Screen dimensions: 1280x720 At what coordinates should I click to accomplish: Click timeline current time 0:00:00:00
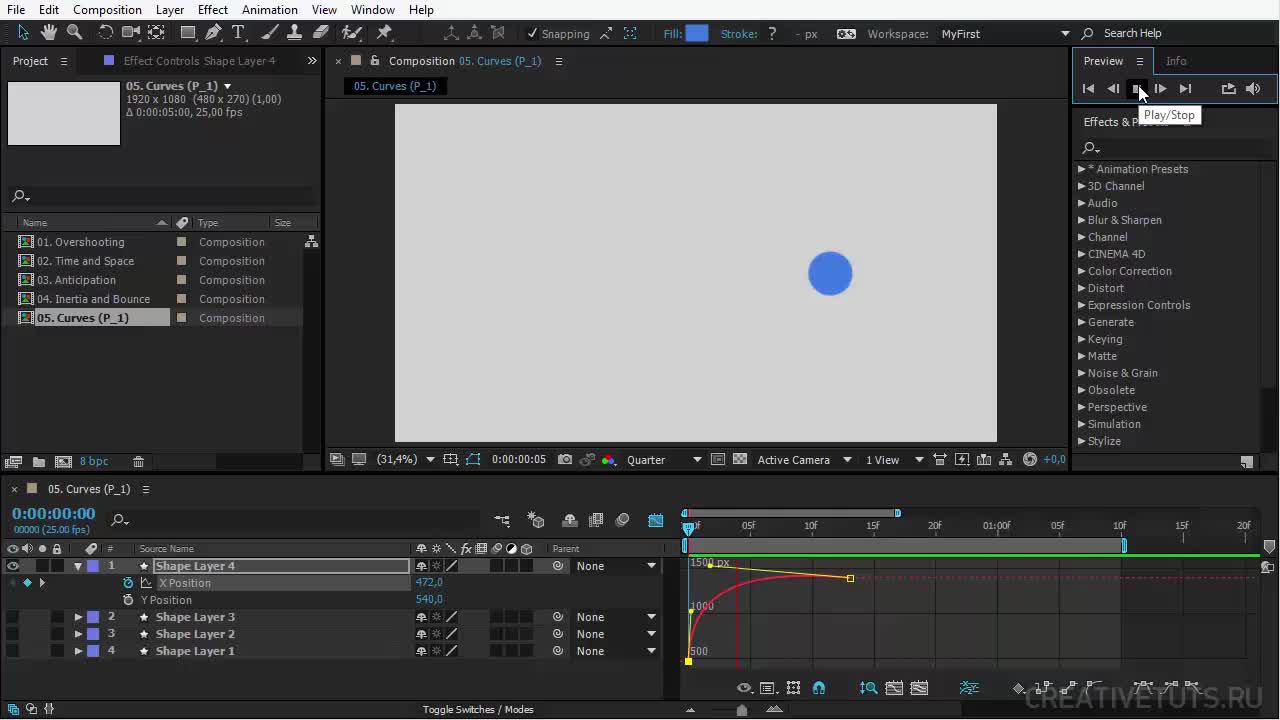tap(53, 514)
